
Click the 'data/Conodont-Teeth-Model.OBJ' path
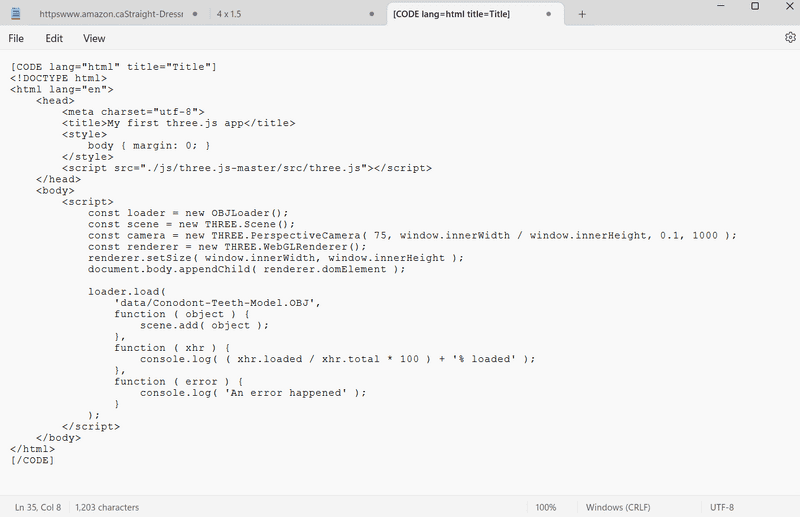click(x=217, y=303)
